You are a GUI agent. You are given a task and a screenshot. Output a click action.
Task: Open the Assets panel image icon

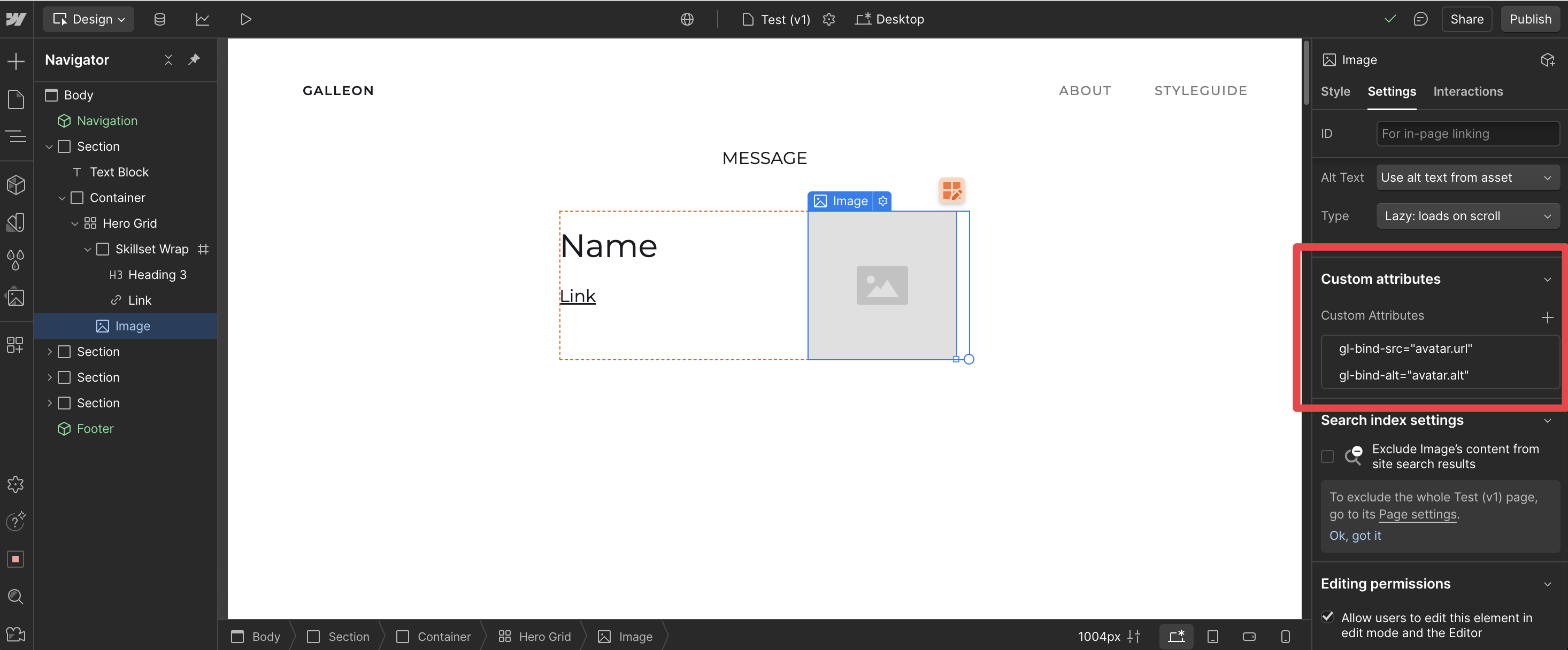[x=16, y=298]
